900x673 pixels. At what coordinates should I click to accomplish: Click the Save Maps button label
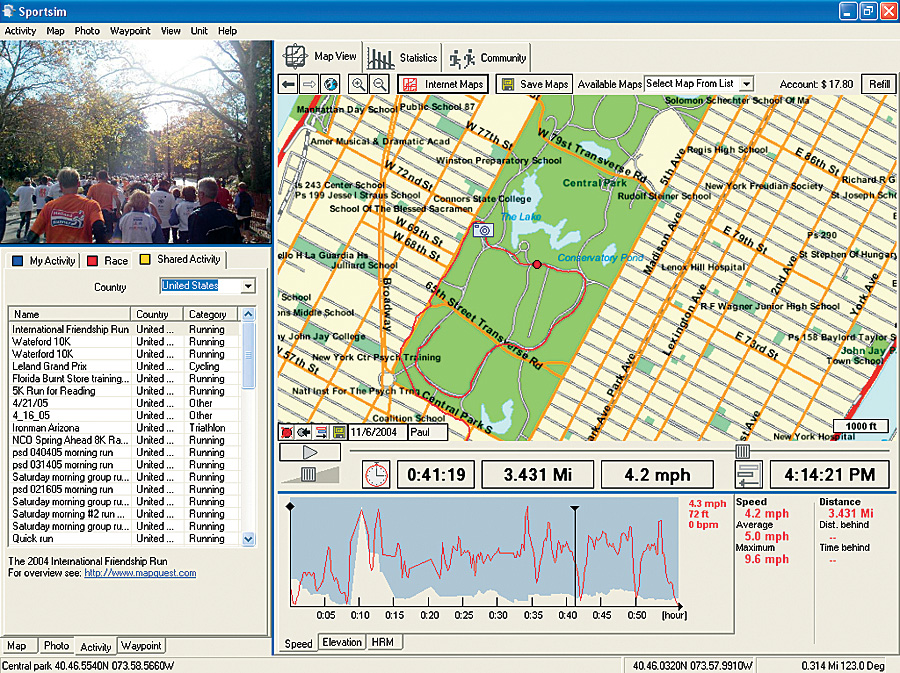[544, 84]
